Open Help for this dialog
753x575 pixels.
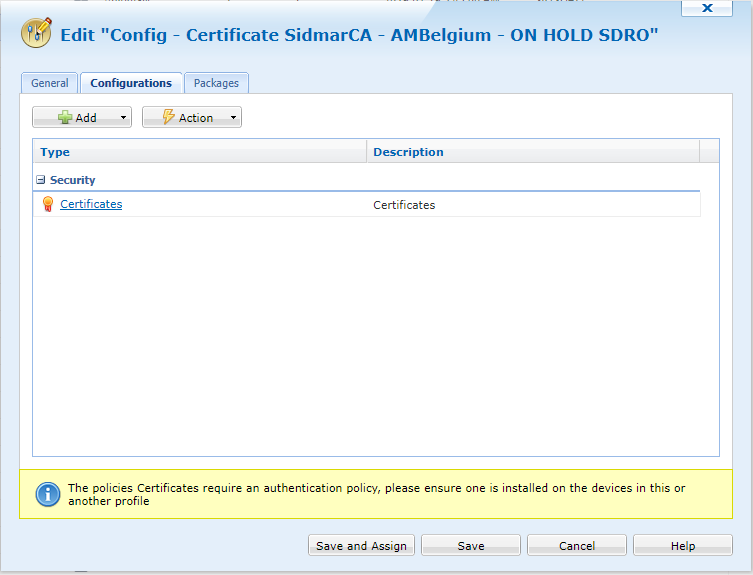682,546
